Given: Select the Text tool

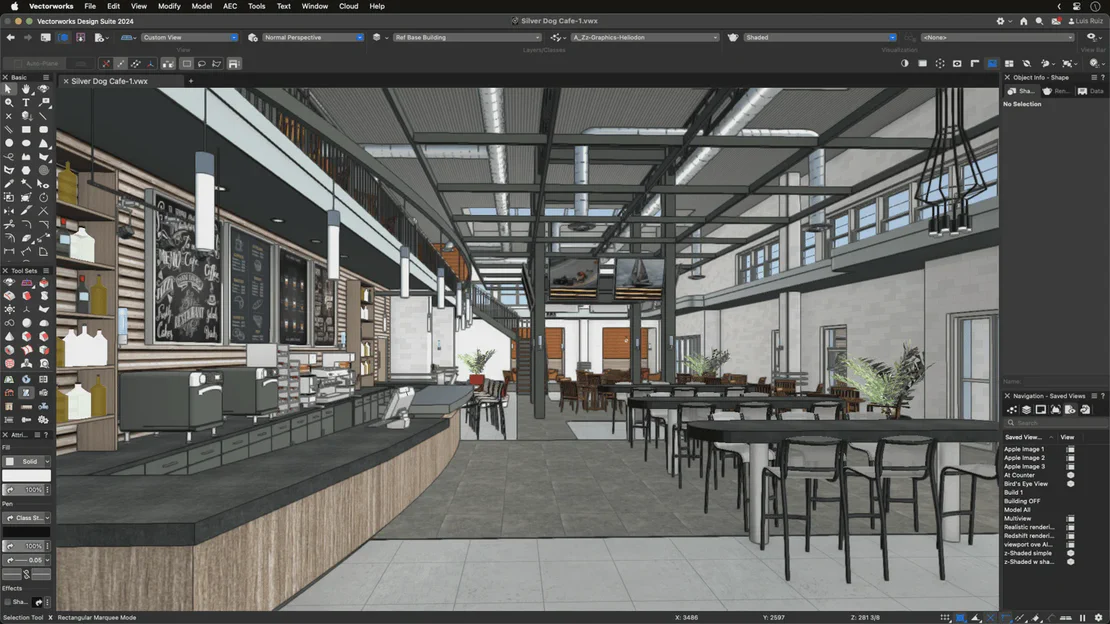Looking at the screenshot, I should pyautogui.click(x=26, y=102).
